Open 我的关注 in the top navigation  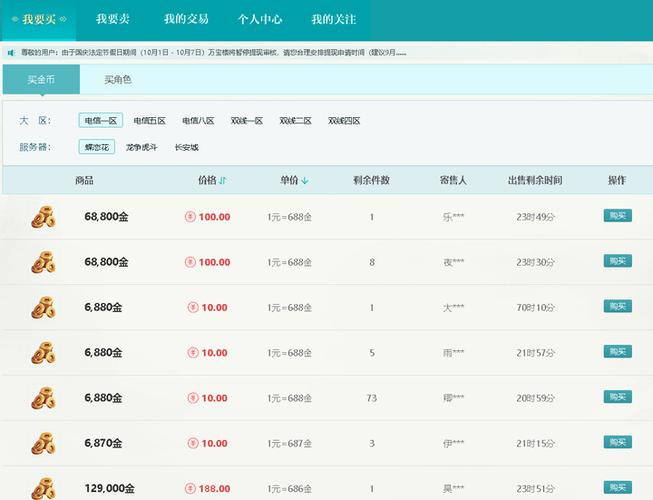coord(334,19)
